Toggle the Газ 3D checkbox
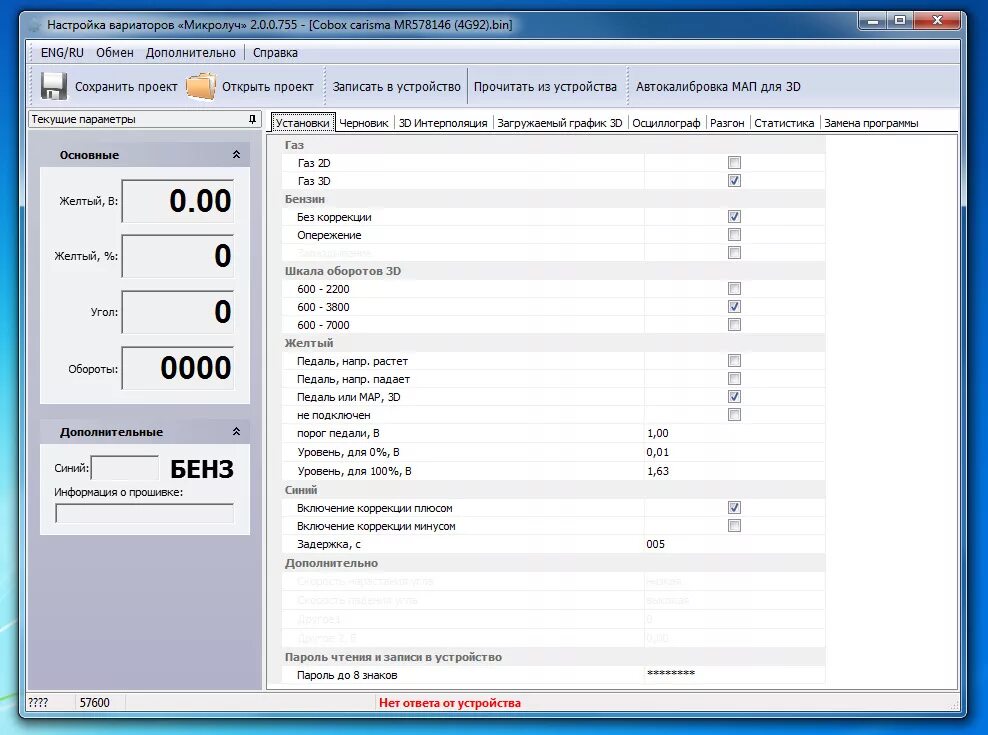The height and width of the screenshot is (735, 988). click(x=734, y=181)
